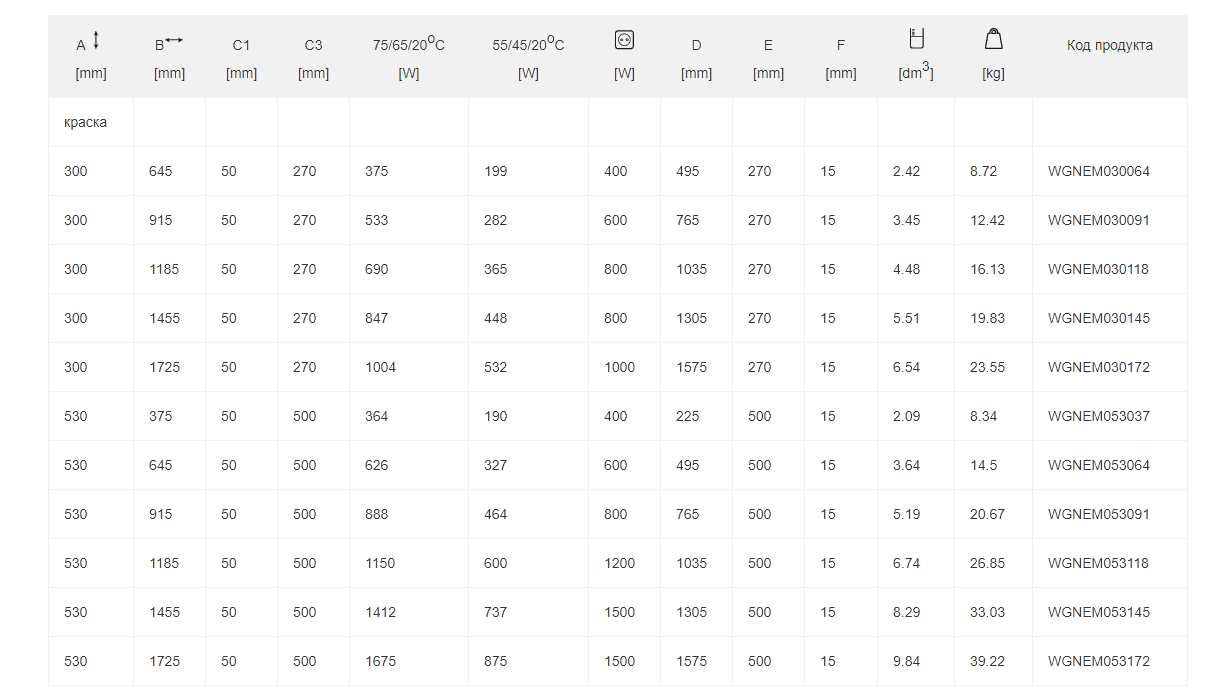The image size is (1205, 691).
Task: Click the water volume container icon in the header
Action: pyautogui.click(x=916, y=39)
